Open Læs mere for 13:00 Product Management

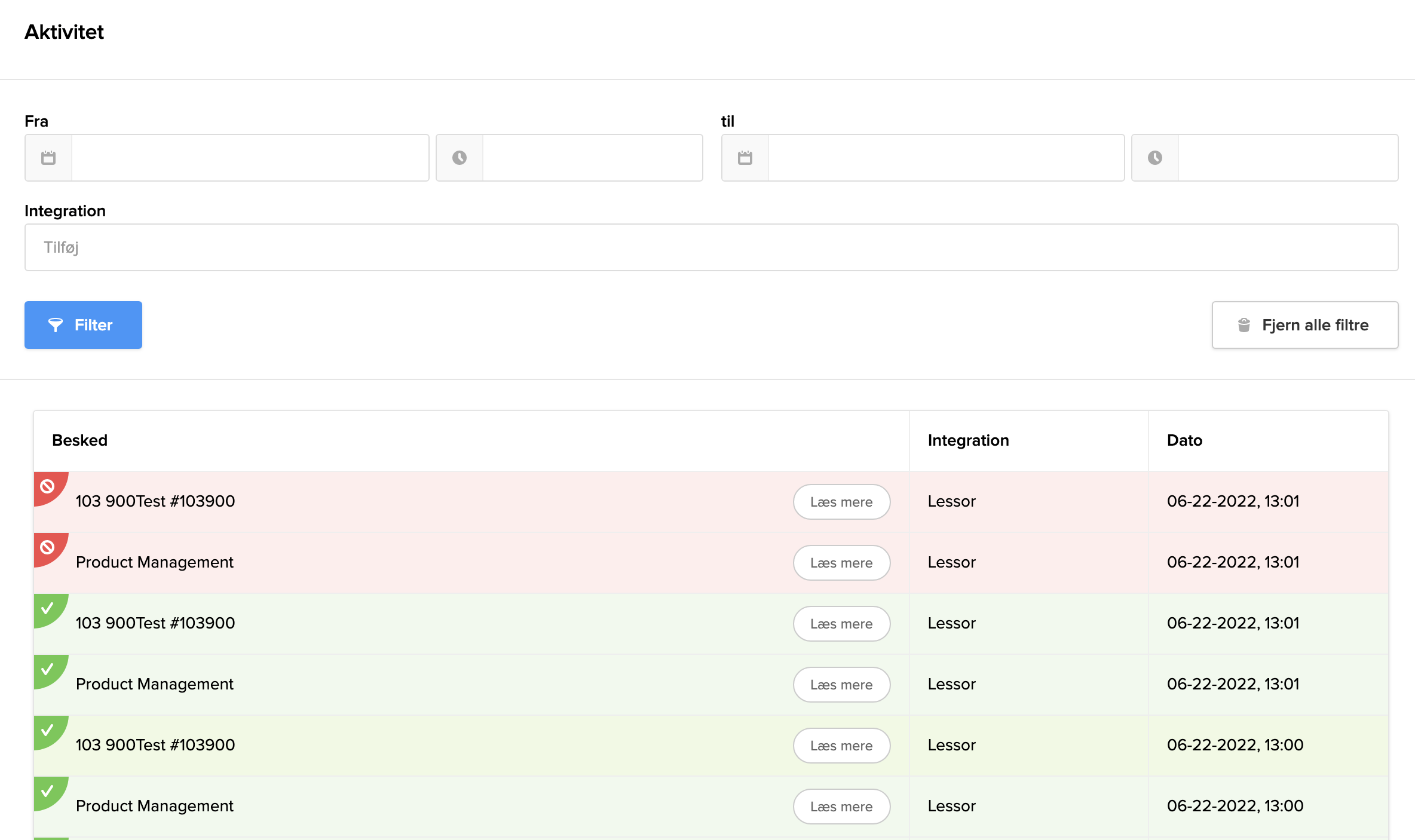tap(841, 807)
